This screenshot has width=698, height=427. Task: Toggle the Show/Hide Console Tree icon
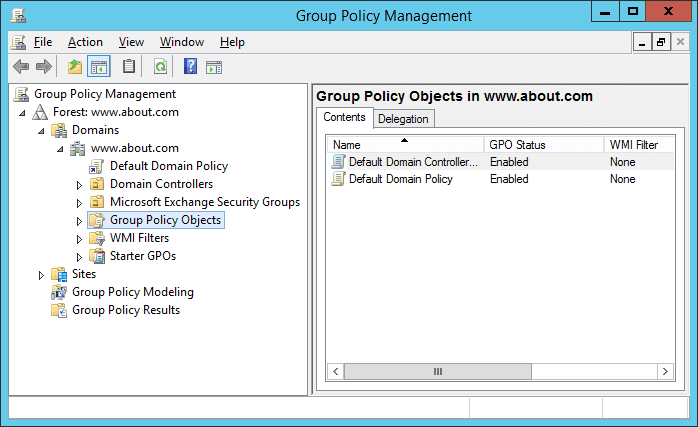[99, 67]
